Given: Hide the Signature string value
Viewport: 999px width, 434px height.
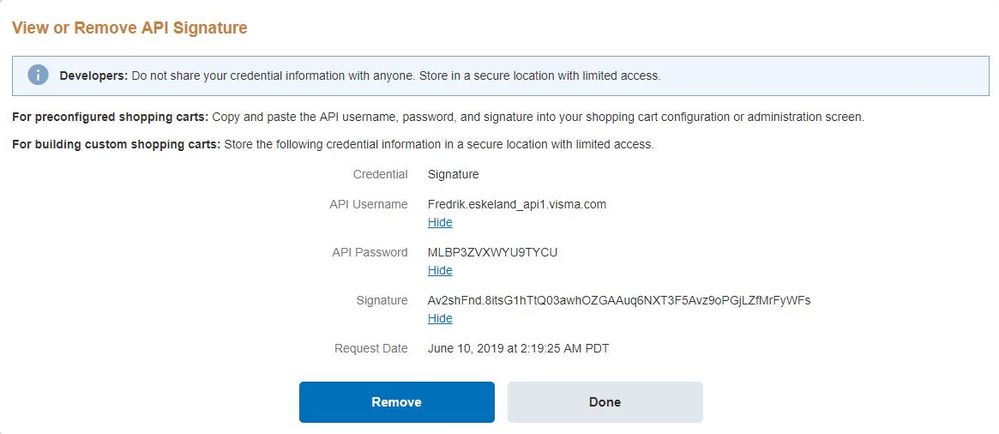Looking at the screenshot, I should (440, 318).
